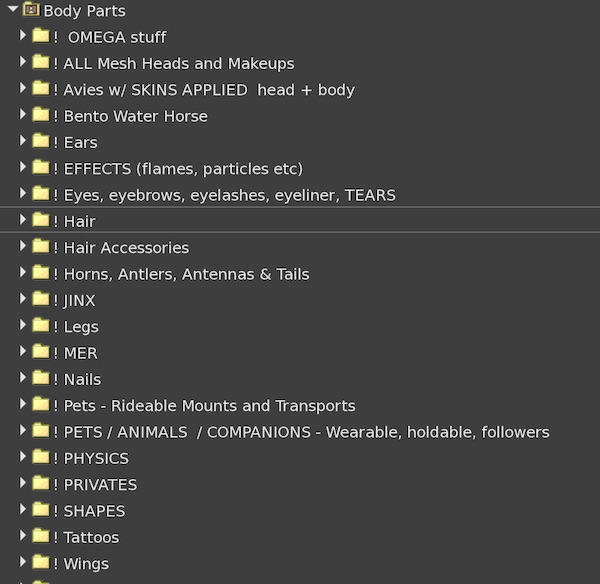Image resolution: width=600 pixels, height=584 pixels.
Task: Click the Legs folder icon
Action: [x=41, y=325]
